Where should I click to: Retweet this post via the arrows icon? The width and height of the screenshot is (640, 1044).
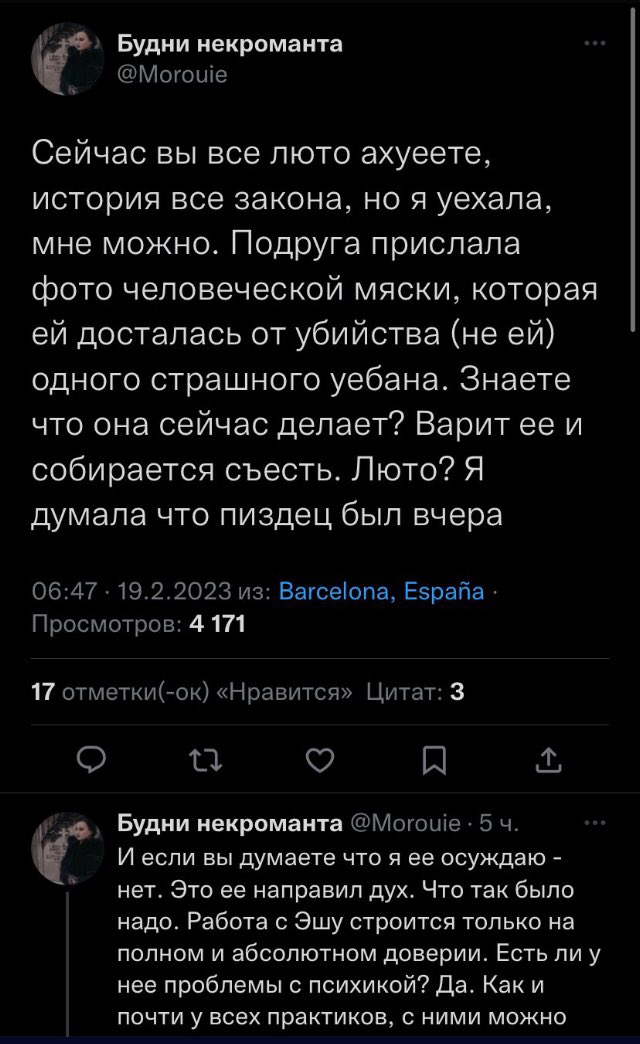pyautogui.click(x=205, y=762)
